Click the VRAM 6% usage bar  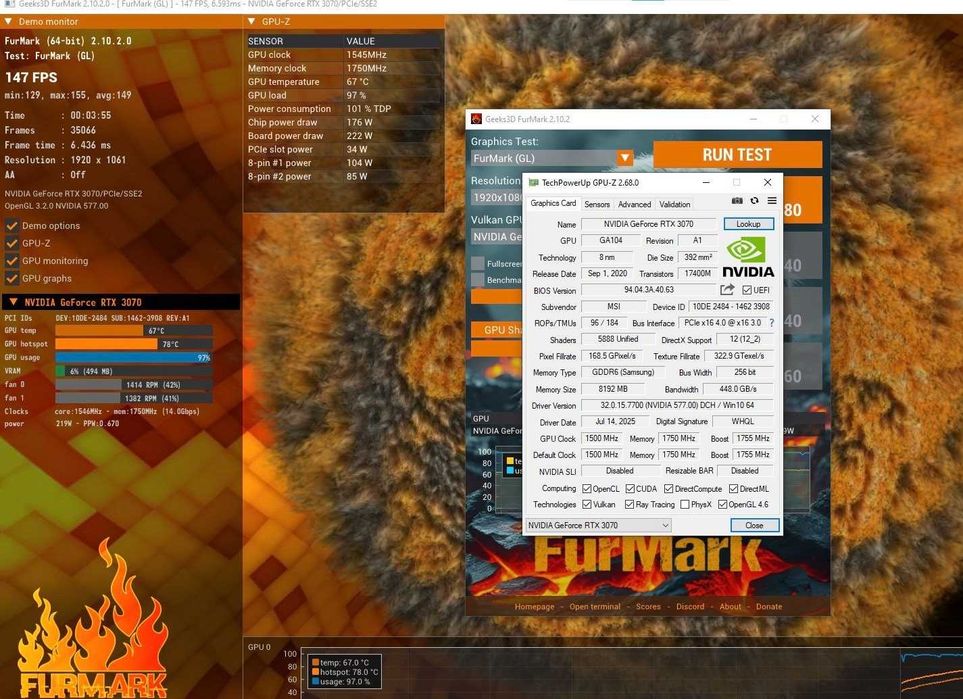(133, 371)
